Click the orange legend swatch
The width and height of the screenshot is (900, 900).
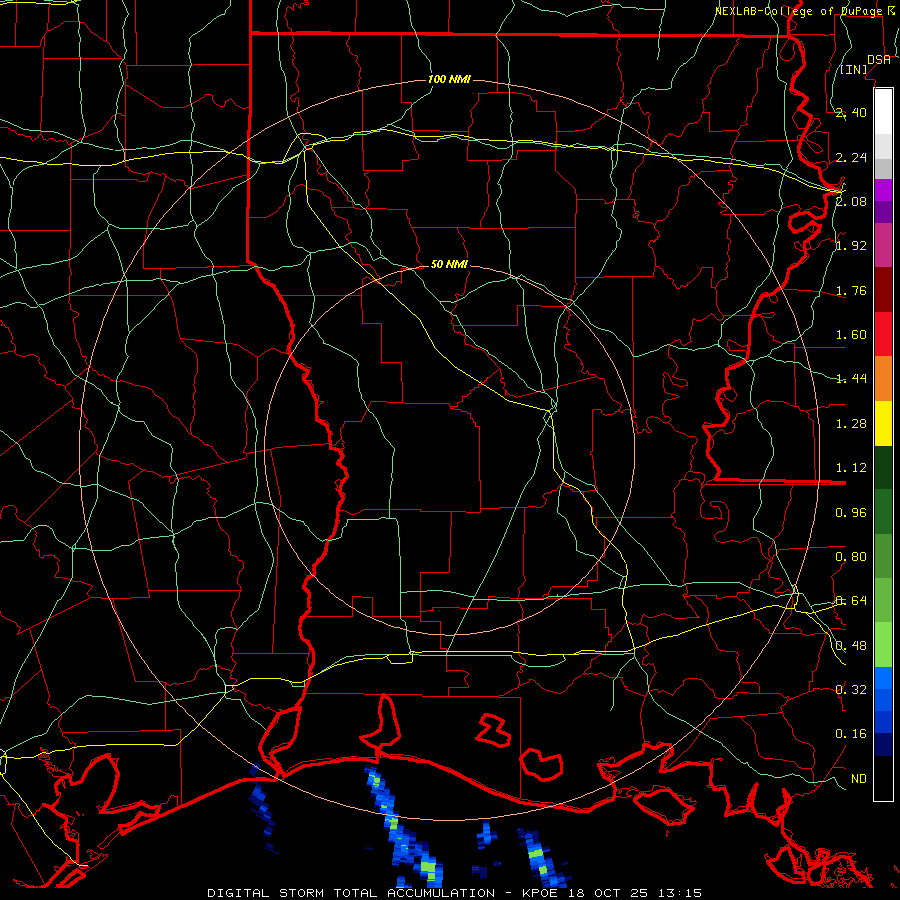coord(883,379)
